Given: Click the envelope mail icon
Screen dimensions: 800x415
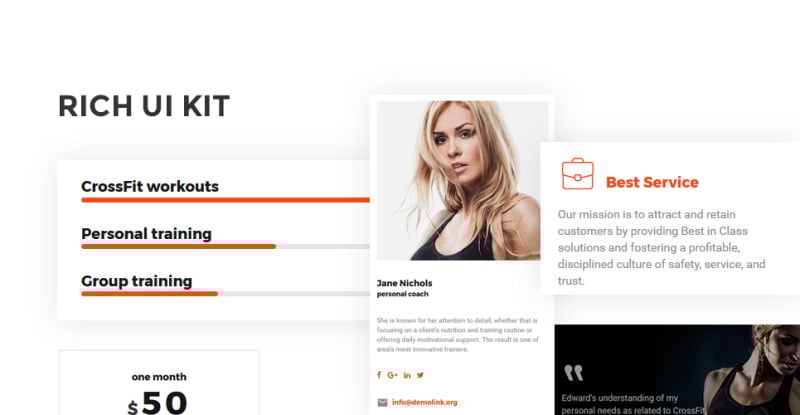Looking at the screenshot, I should [x=382, y=403].
